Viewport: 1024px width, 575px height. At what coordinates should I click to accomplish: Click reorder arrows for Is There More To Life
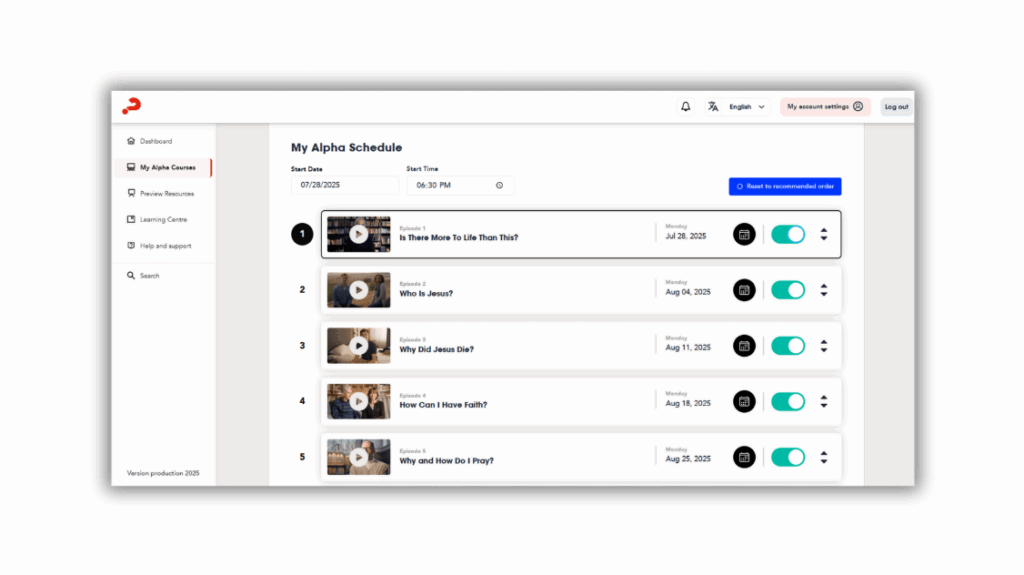(824, 234)
